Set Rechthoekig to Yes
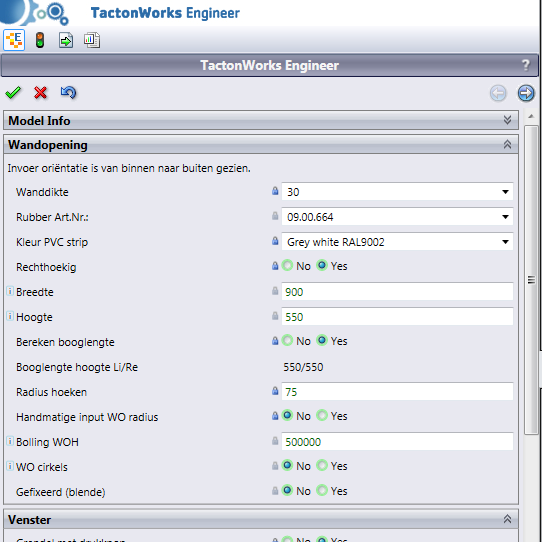The height and width of the screenshot is (542, 542). [x=322, y=265]
